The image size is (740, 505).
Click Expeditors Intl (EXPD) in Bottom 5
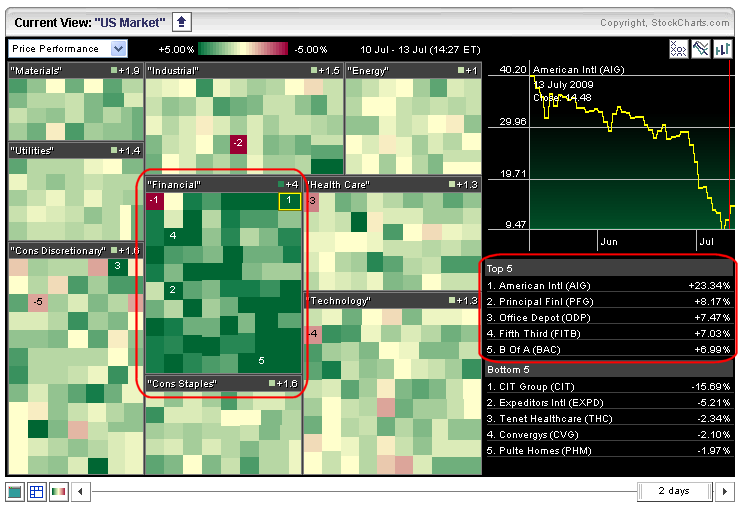tap(608, 403)
